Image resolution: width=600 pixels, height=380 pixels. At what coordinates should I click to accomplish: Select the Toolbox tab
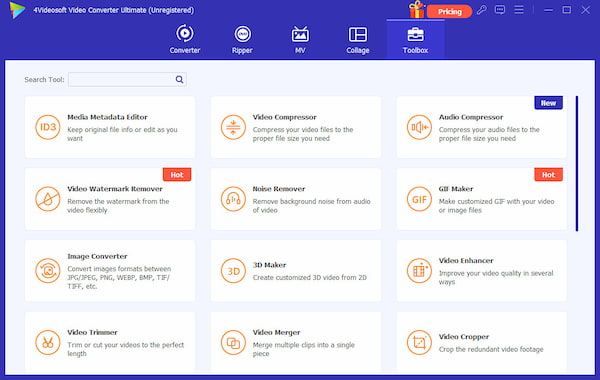click(x=415, y=39)
